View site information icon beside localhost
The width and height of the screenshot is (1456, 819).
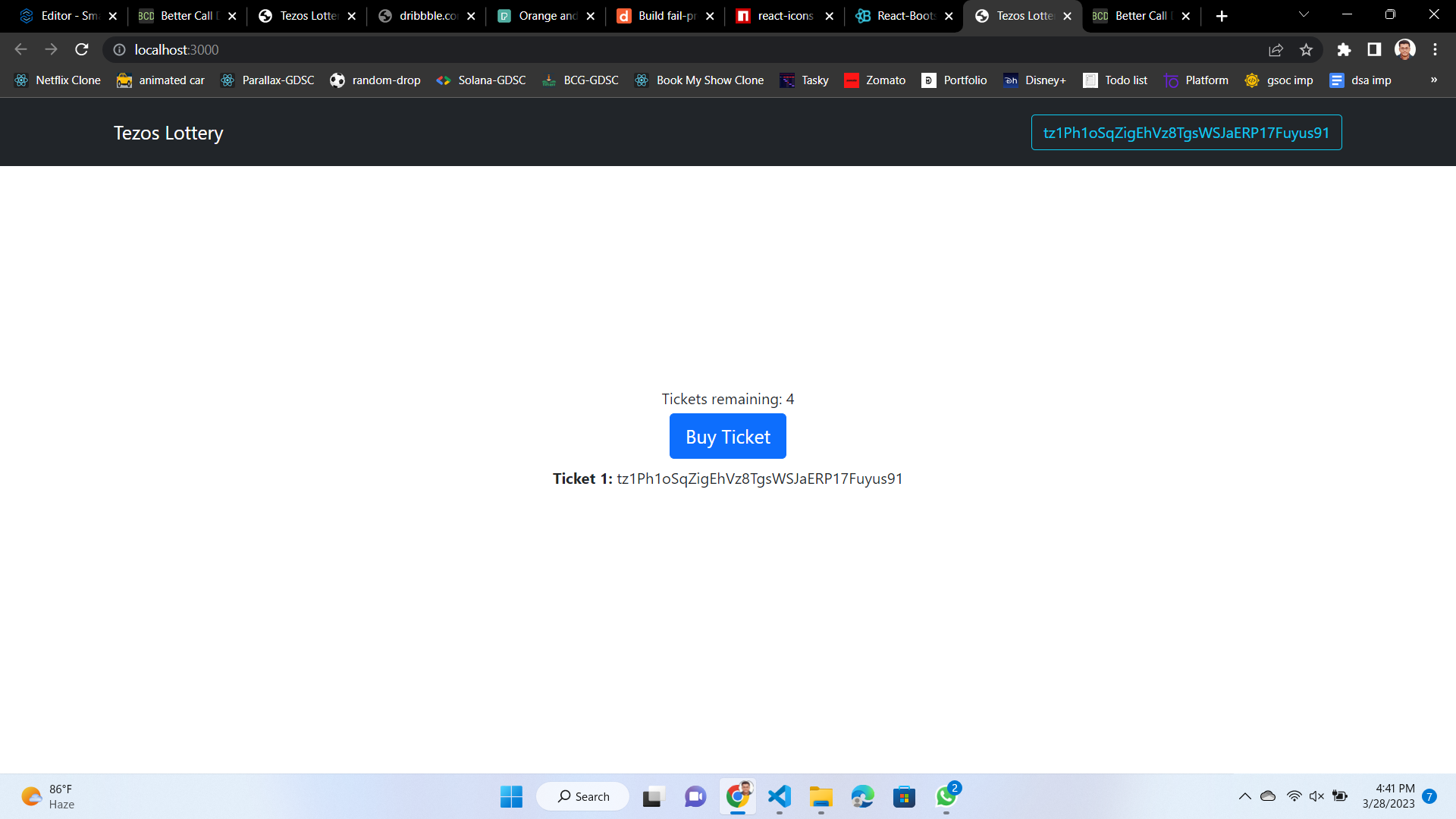click(119, 49)
